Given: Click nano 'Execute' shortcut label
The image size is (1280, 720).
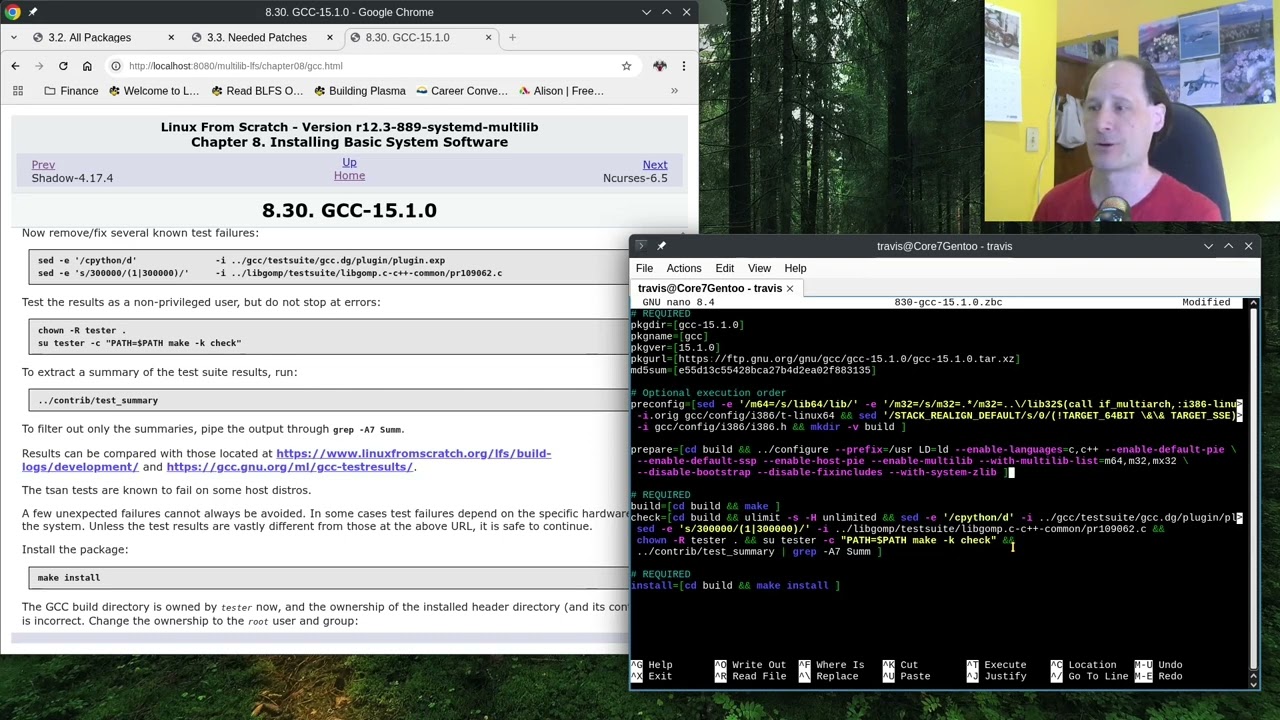Looking at the screenshot, I should [1005, 665].
